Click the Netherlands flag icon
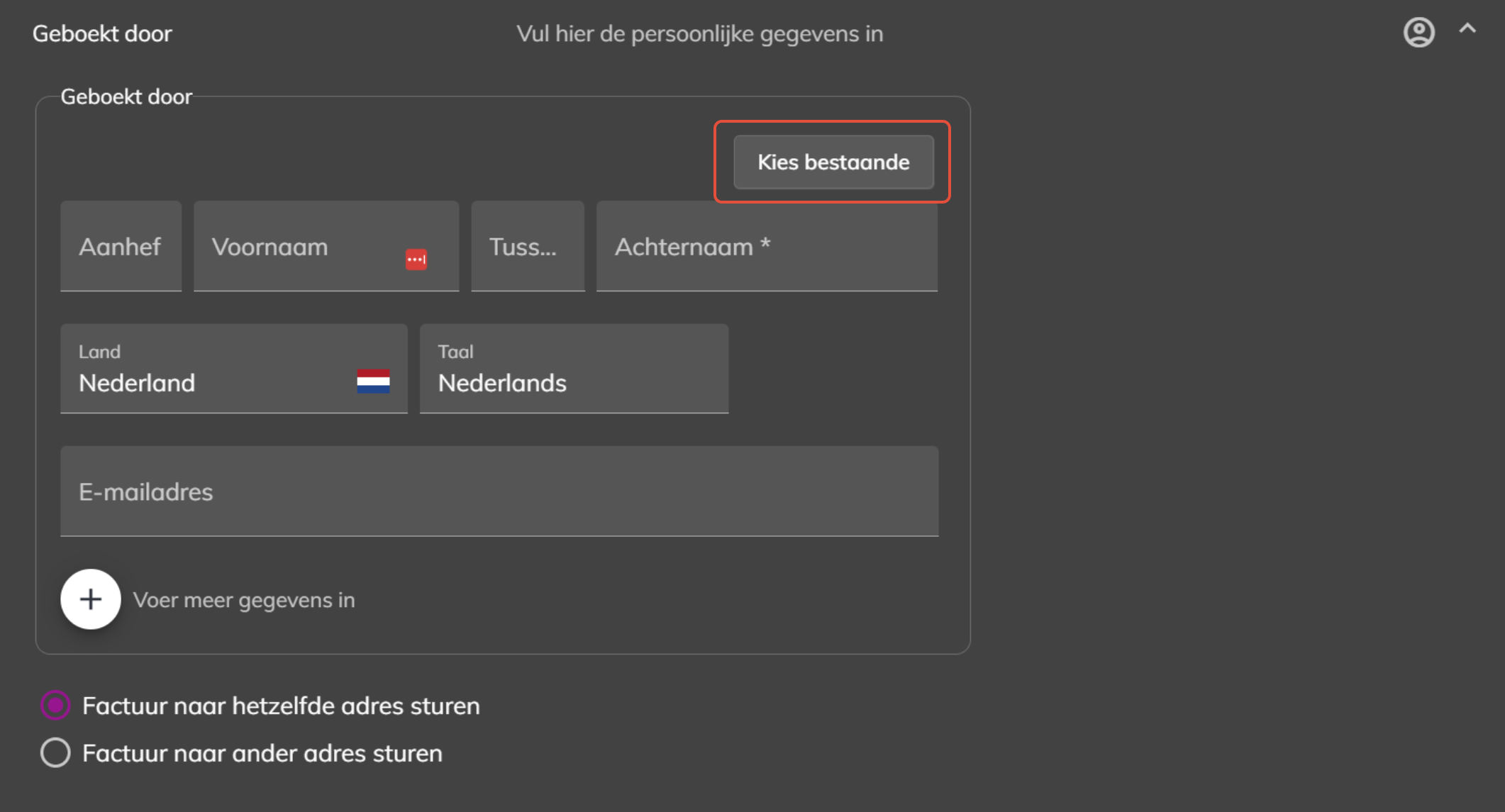 click(373, 382)
